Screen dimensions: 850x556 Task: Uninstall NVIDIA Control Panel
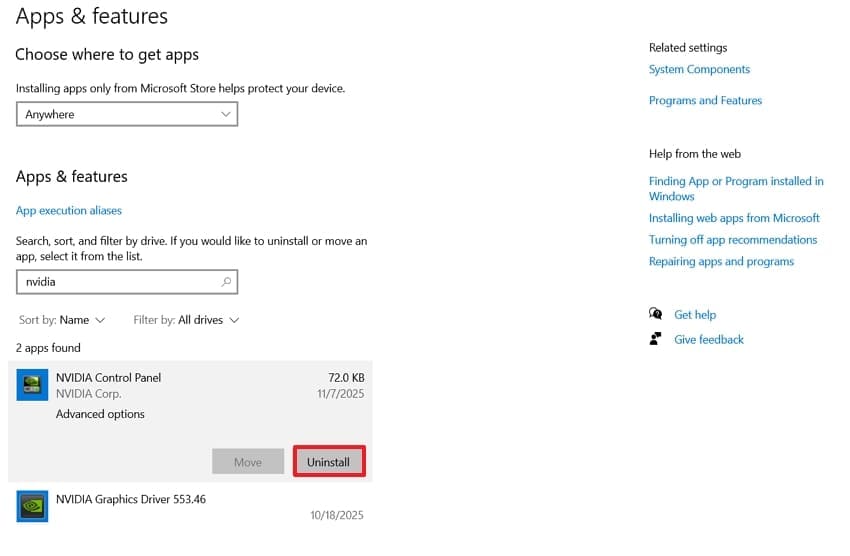(x=329, y=462)
